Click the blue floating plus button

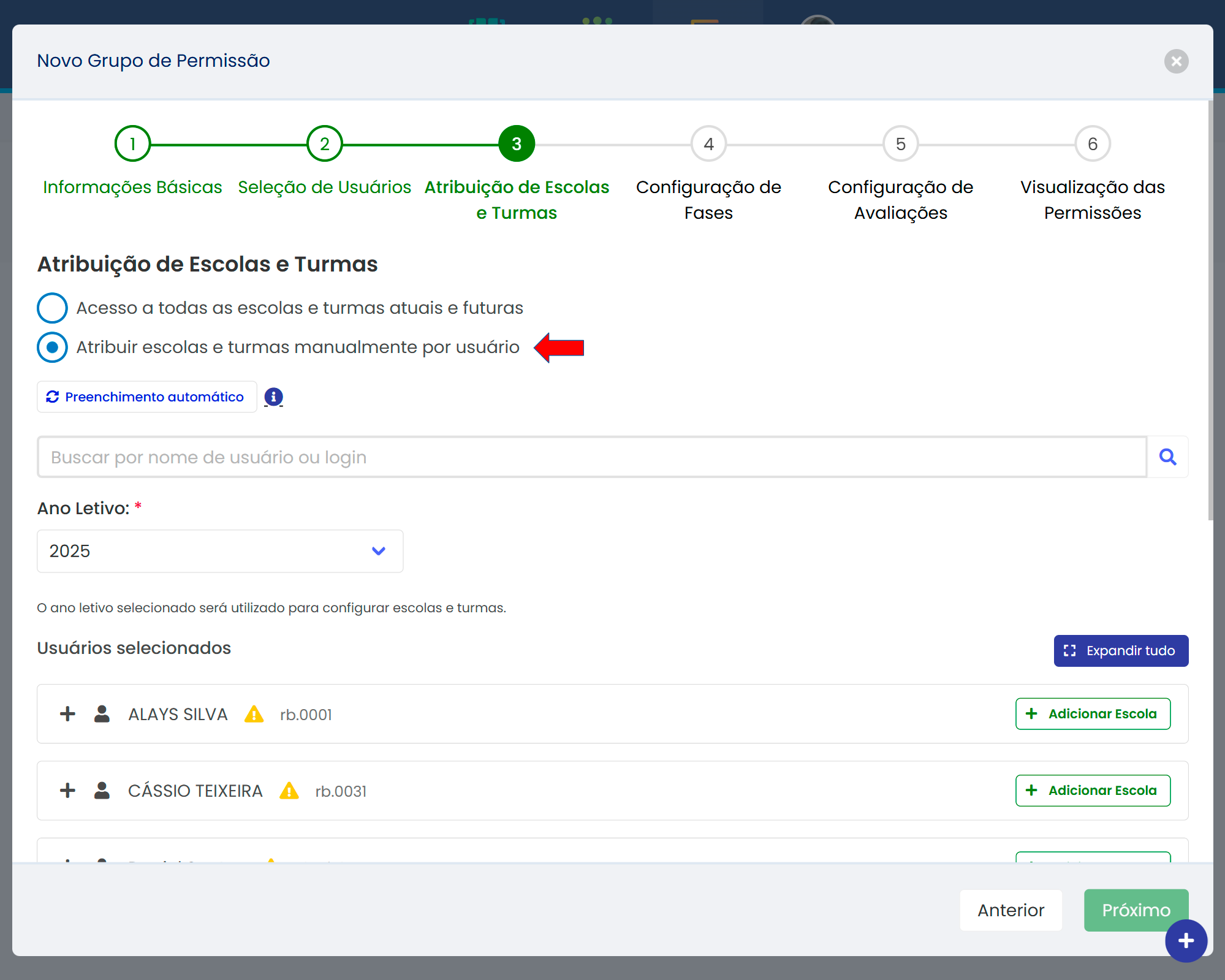click(x=1186, y=940)
